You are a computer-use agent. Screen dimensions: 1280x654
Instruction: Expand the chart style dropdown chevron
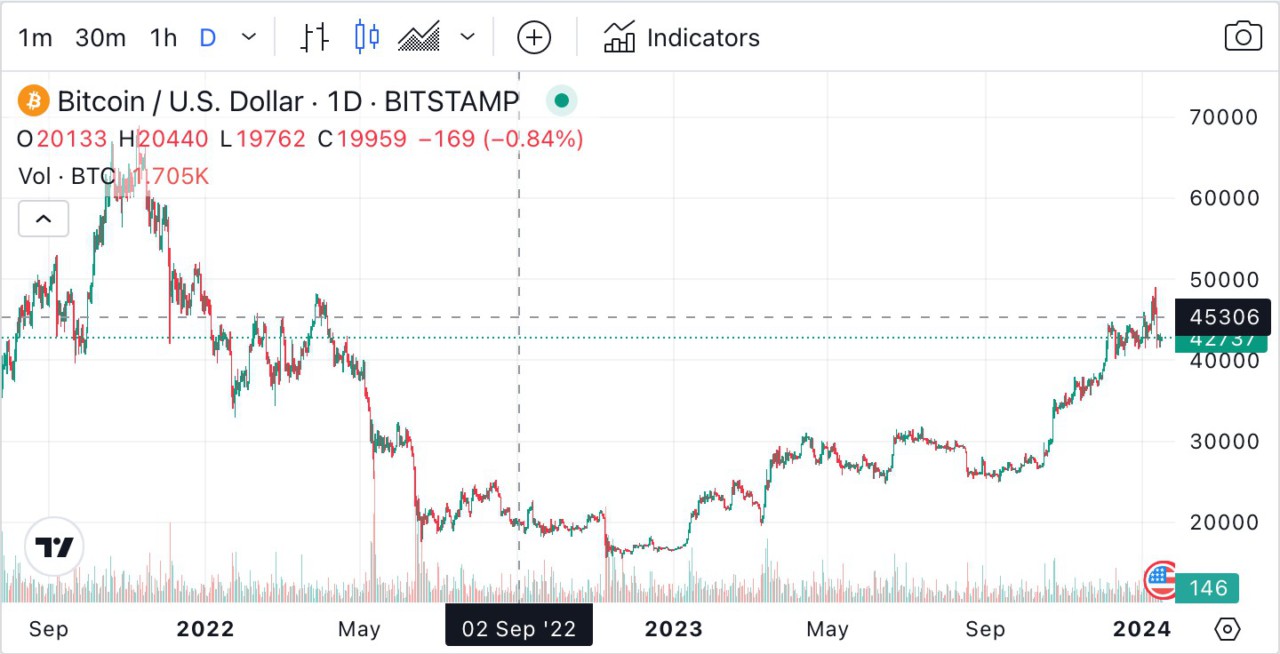(x=467, y=37)
